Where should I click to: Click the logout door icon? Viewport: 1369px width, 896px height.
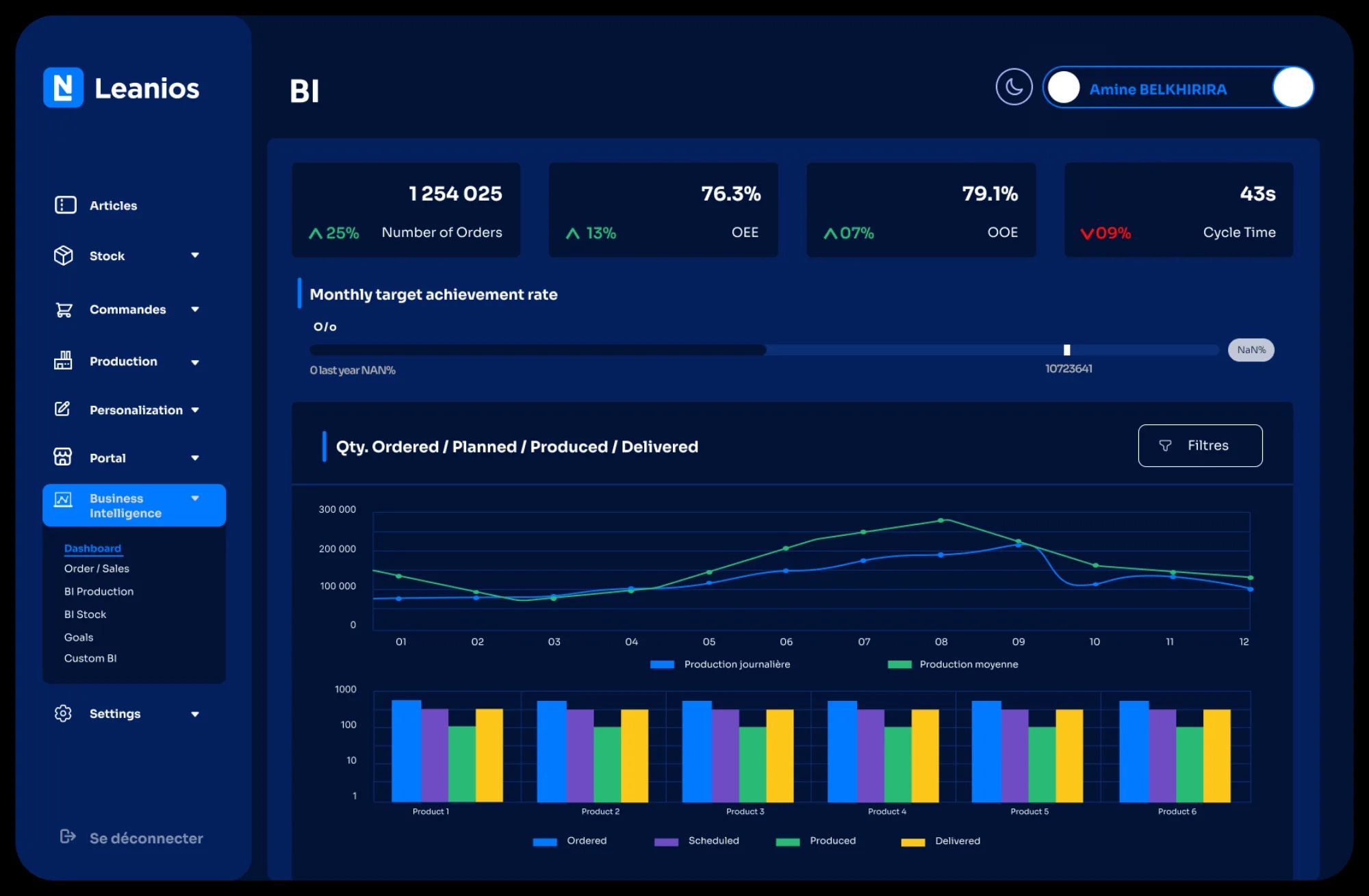coord(67,836)
